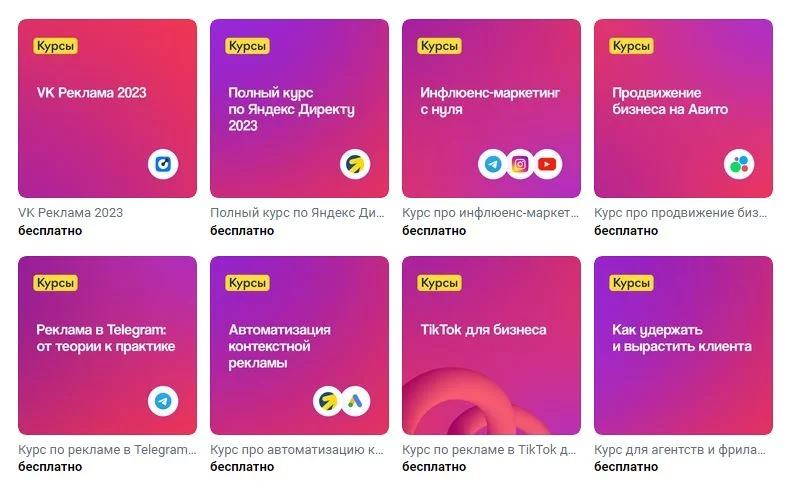Click the VK Ads icon on first card
Image resolution: width=792 pixels, height=491 pixels.
(x=163, y=164)
